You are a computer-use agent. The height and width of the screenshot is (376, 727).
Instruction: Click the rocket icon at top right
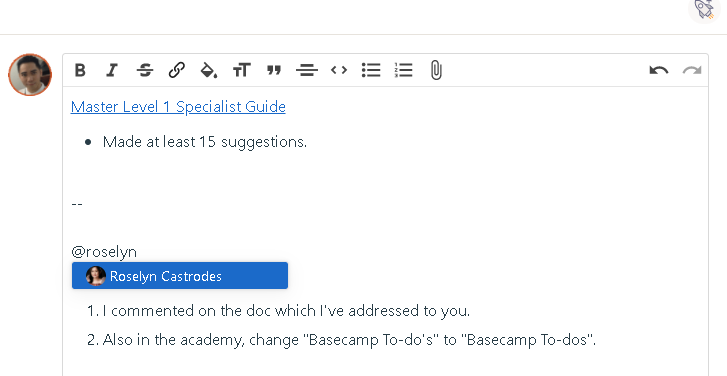(704, 9)
